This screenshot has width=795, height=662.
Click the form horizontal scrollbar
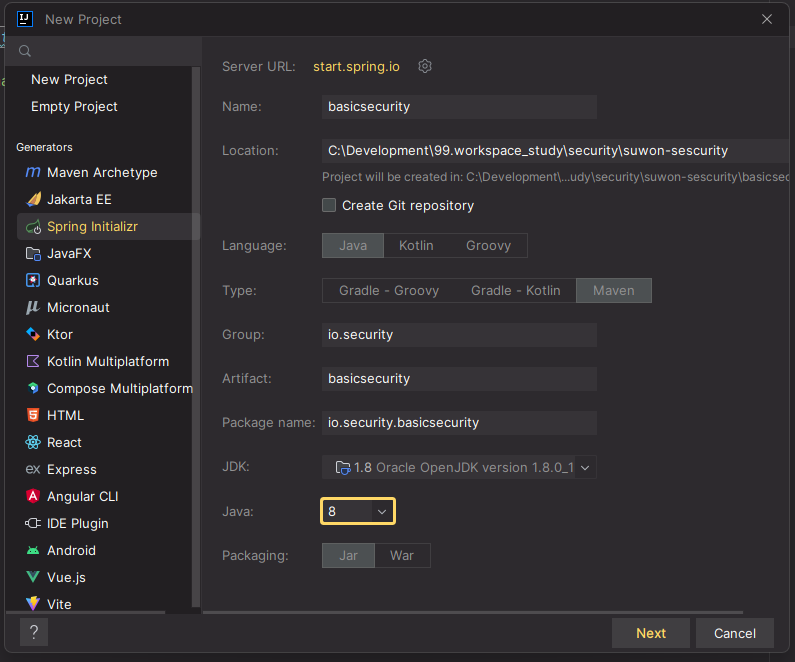coord(473,612)
